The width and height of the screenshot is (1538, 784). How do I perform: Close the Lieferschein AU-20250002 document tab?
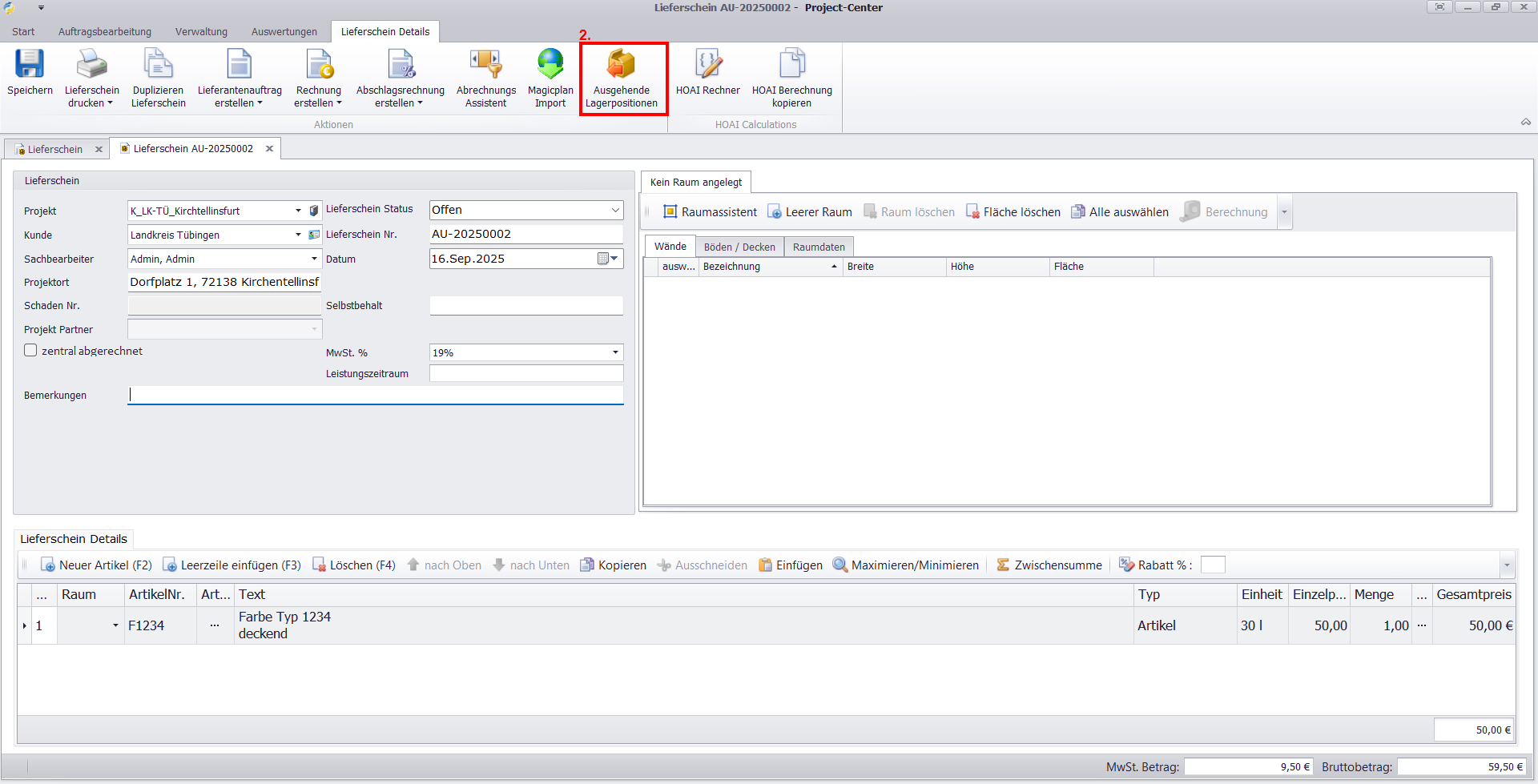tap(270, 149)
